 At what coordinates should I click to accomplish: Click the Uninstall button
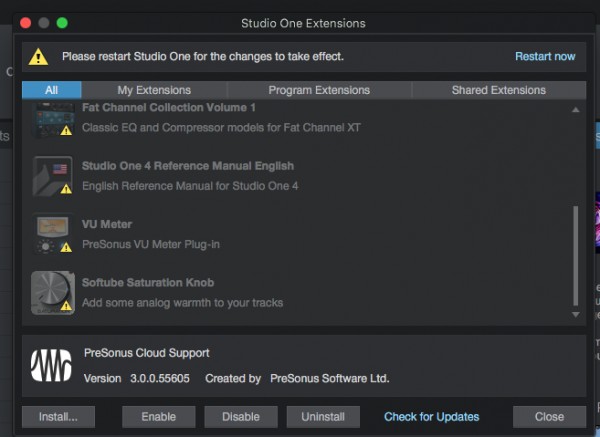click(323, 417)
